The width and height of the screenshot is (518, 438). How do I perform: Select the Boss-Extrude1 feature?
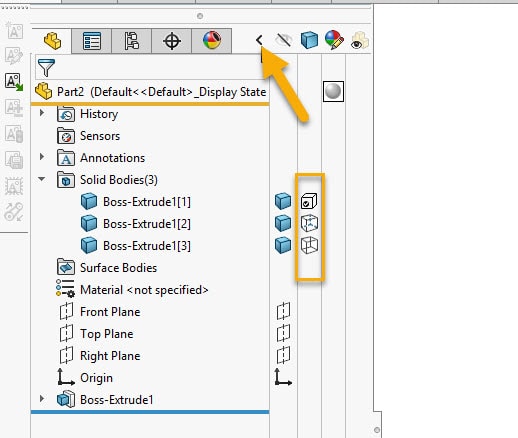click(x=117, y=400)
